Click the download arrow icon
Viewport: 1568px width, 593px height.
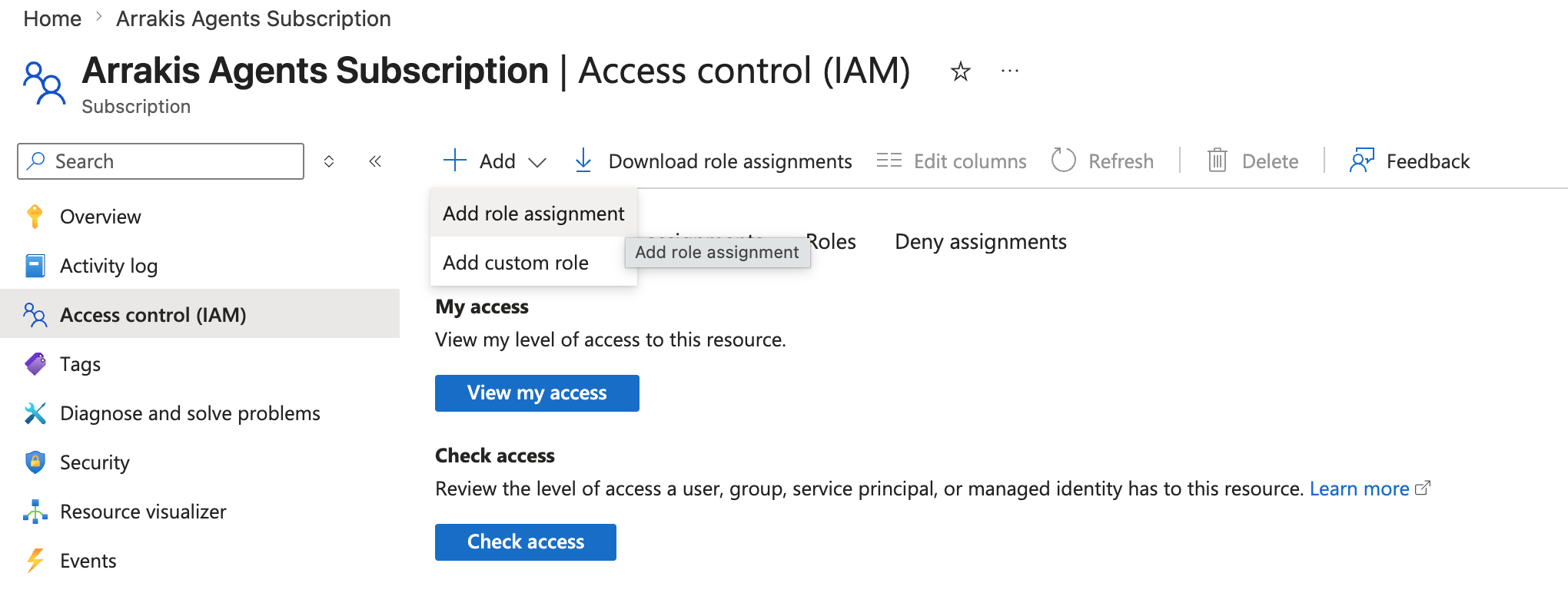[583, 161]
